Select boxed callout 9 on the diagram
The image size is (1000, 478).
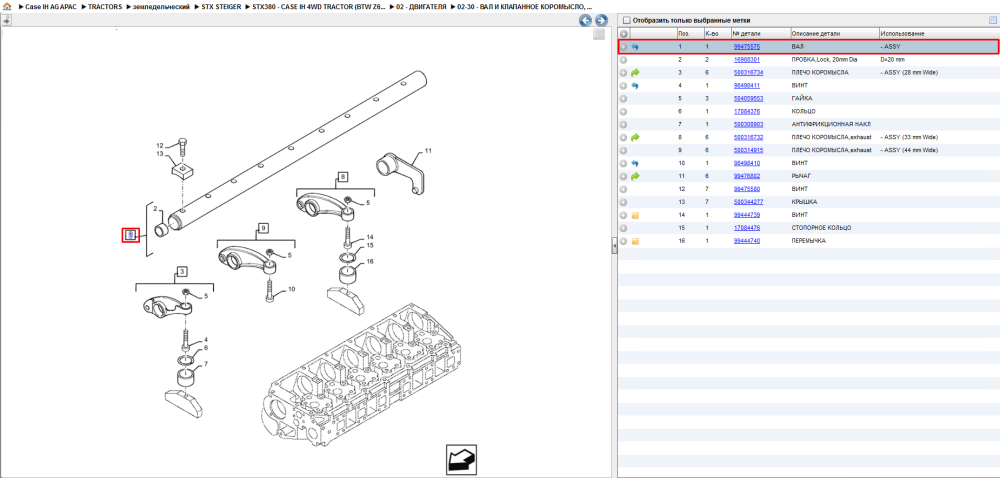[x=261, y=228]
